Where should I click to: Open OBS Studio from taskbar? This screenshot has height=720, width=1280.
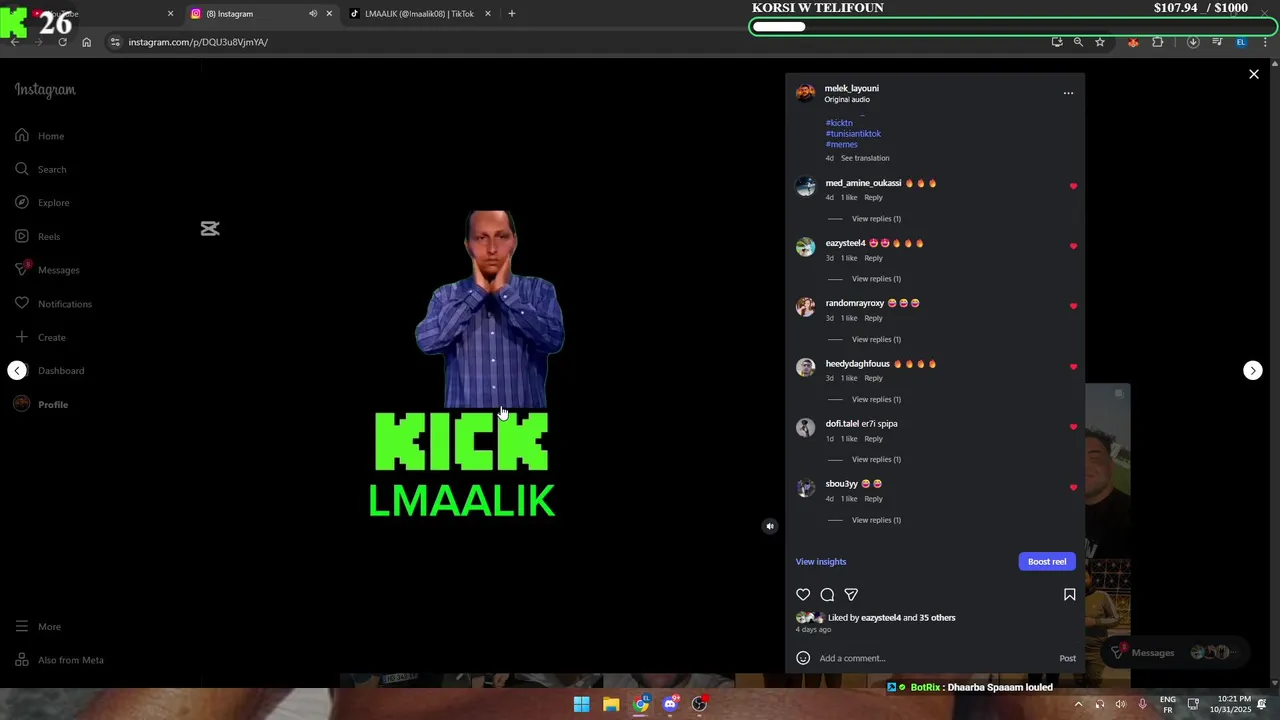click(x=699, y=704)
